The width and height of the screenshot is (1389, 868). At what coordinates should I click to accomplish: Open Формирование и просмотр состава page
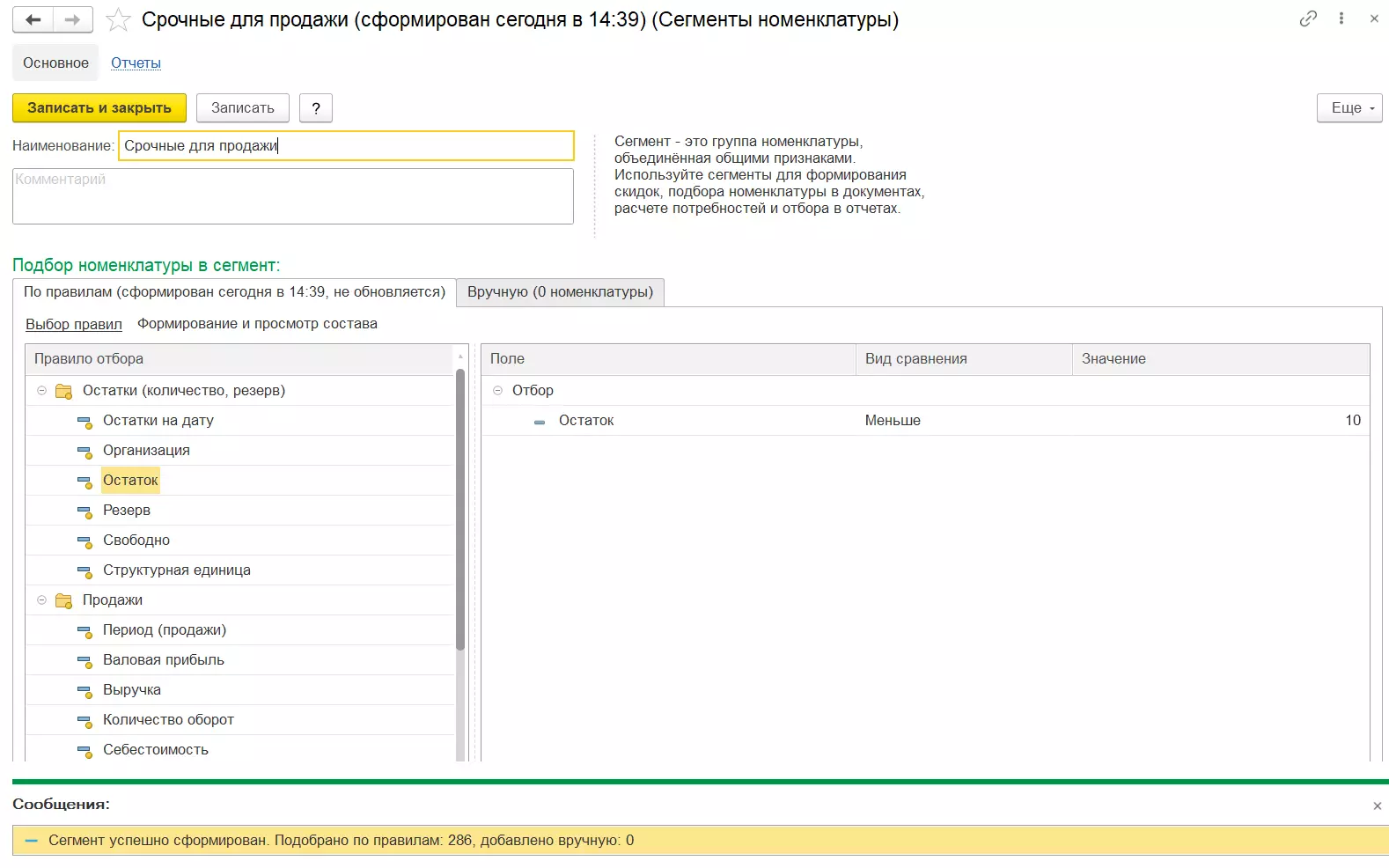tap(257, 324)
